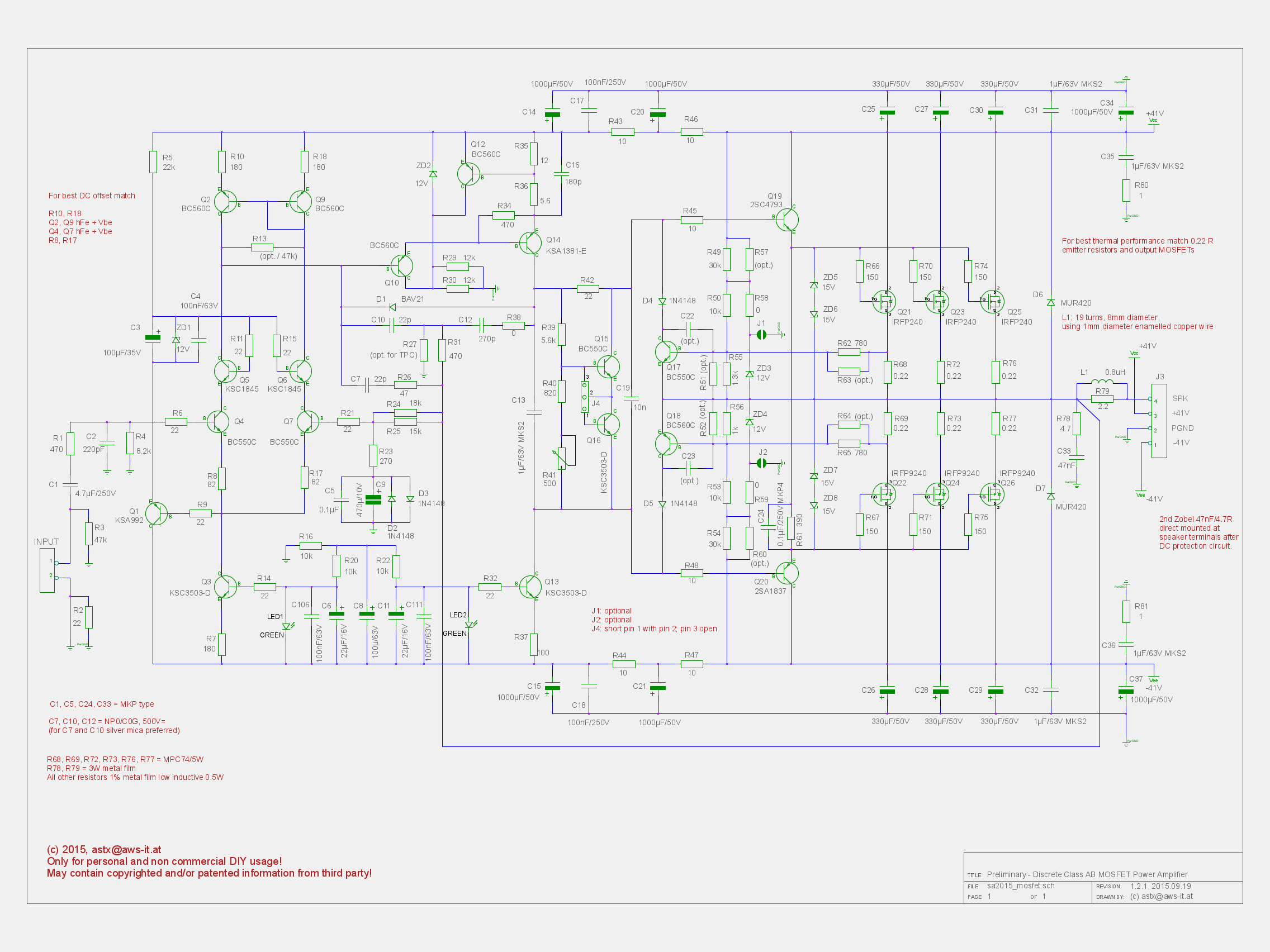This screenshot has height=952, width=1270.
Task: Click the Q19 2SC4793 transistor symbol
Action: point(786,220)
